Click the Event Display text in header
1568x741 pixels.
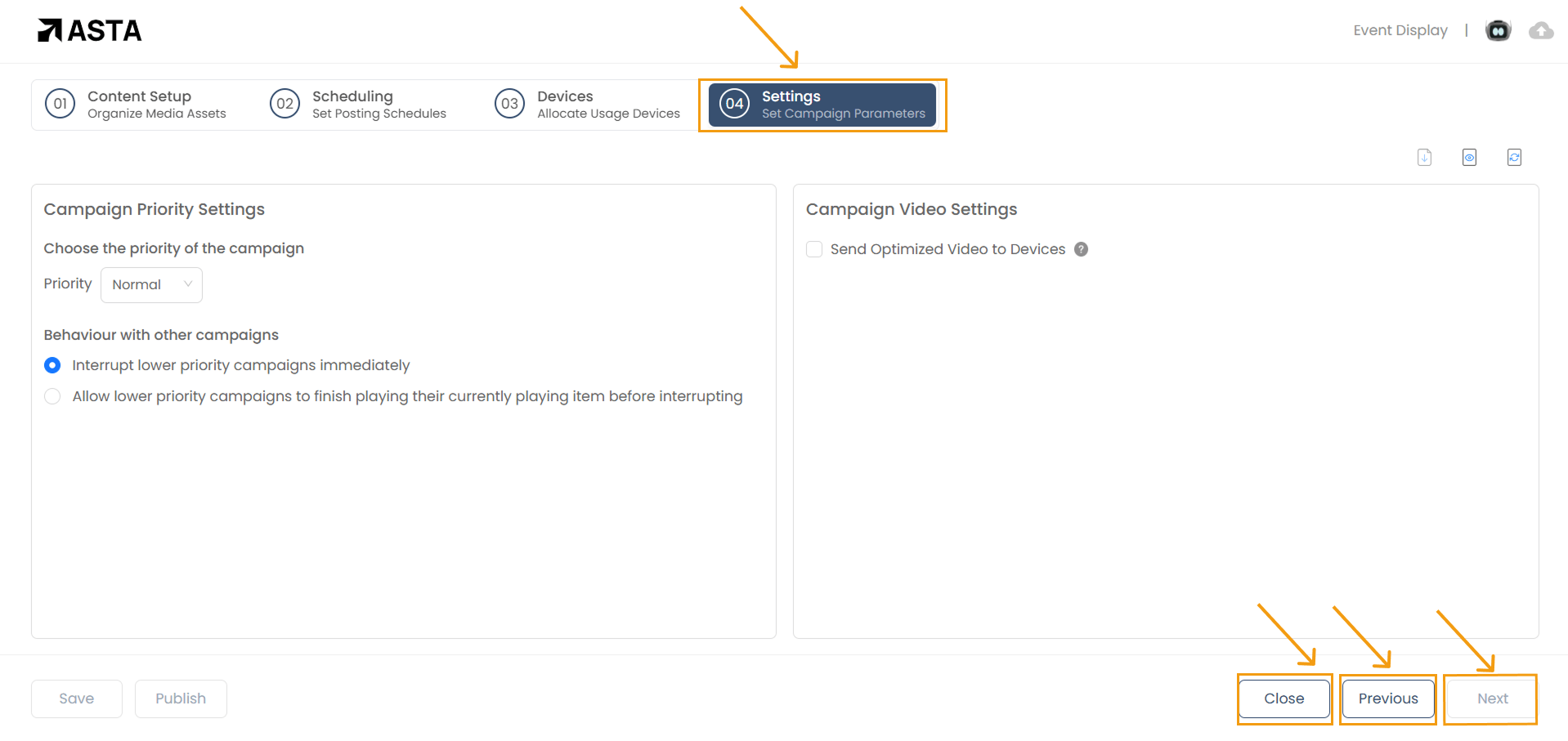click(1400, 31)
